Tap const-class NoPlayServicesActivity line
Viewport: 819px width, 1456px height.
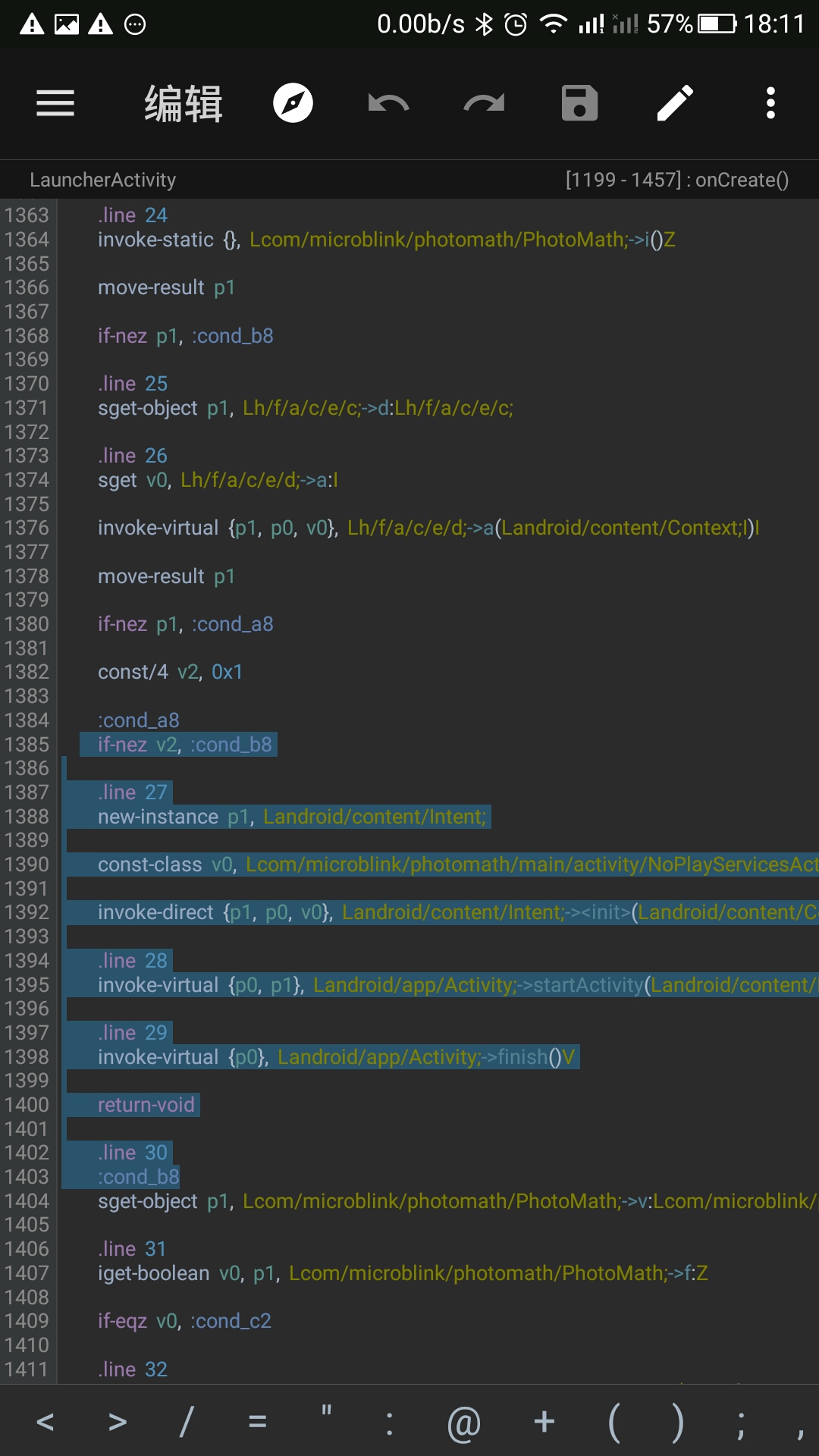458,864
